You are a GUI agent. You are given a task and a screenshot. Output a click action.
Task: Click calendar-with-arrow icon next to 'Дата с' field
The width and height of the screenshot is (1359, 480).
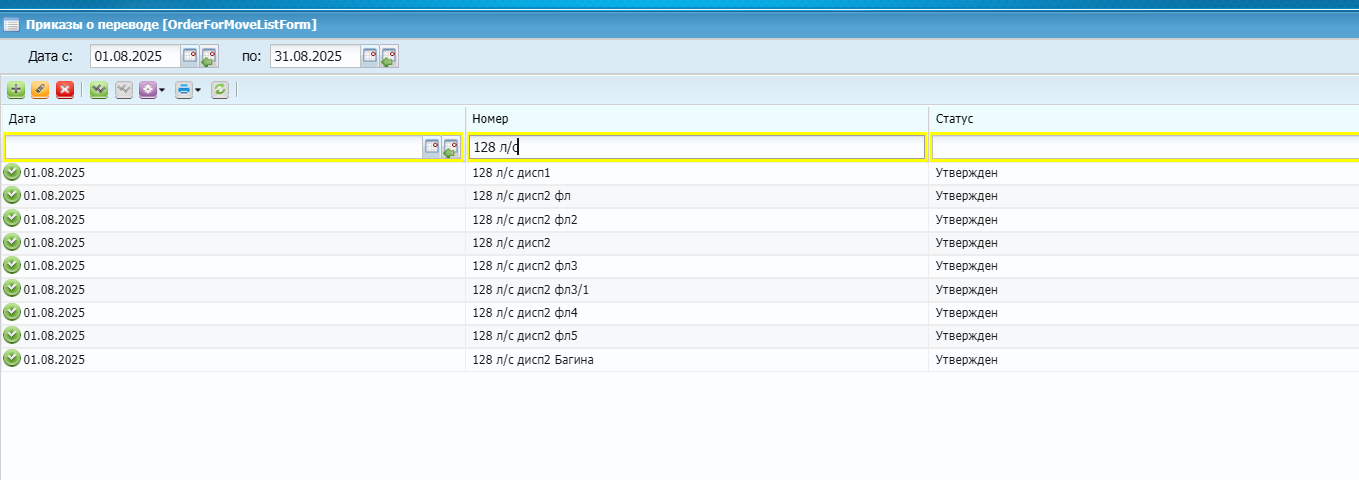point(209,57)
